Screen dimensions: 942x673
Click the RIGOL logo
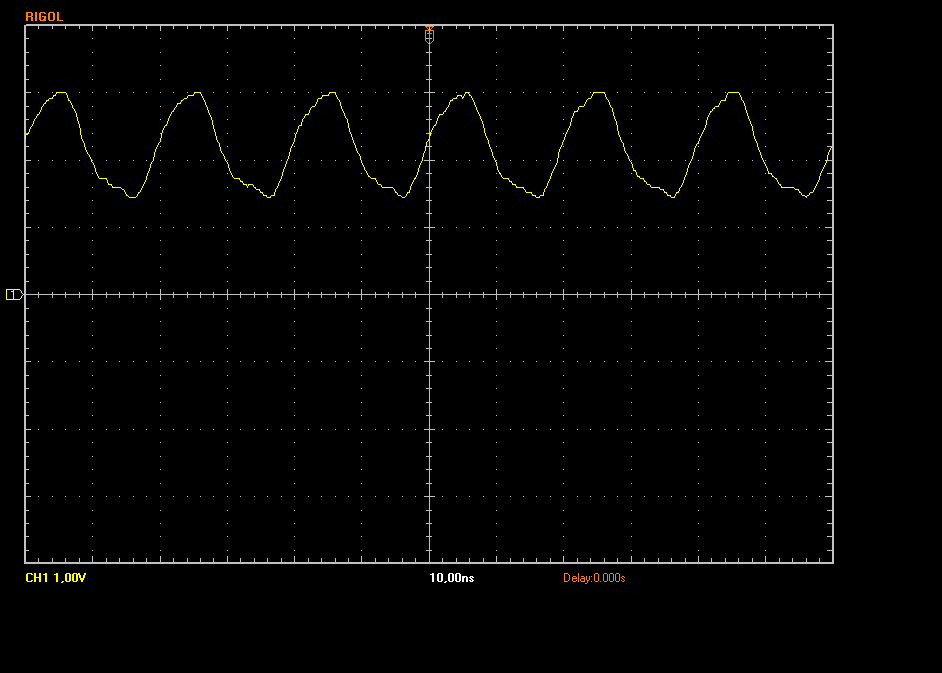point(44,16)
